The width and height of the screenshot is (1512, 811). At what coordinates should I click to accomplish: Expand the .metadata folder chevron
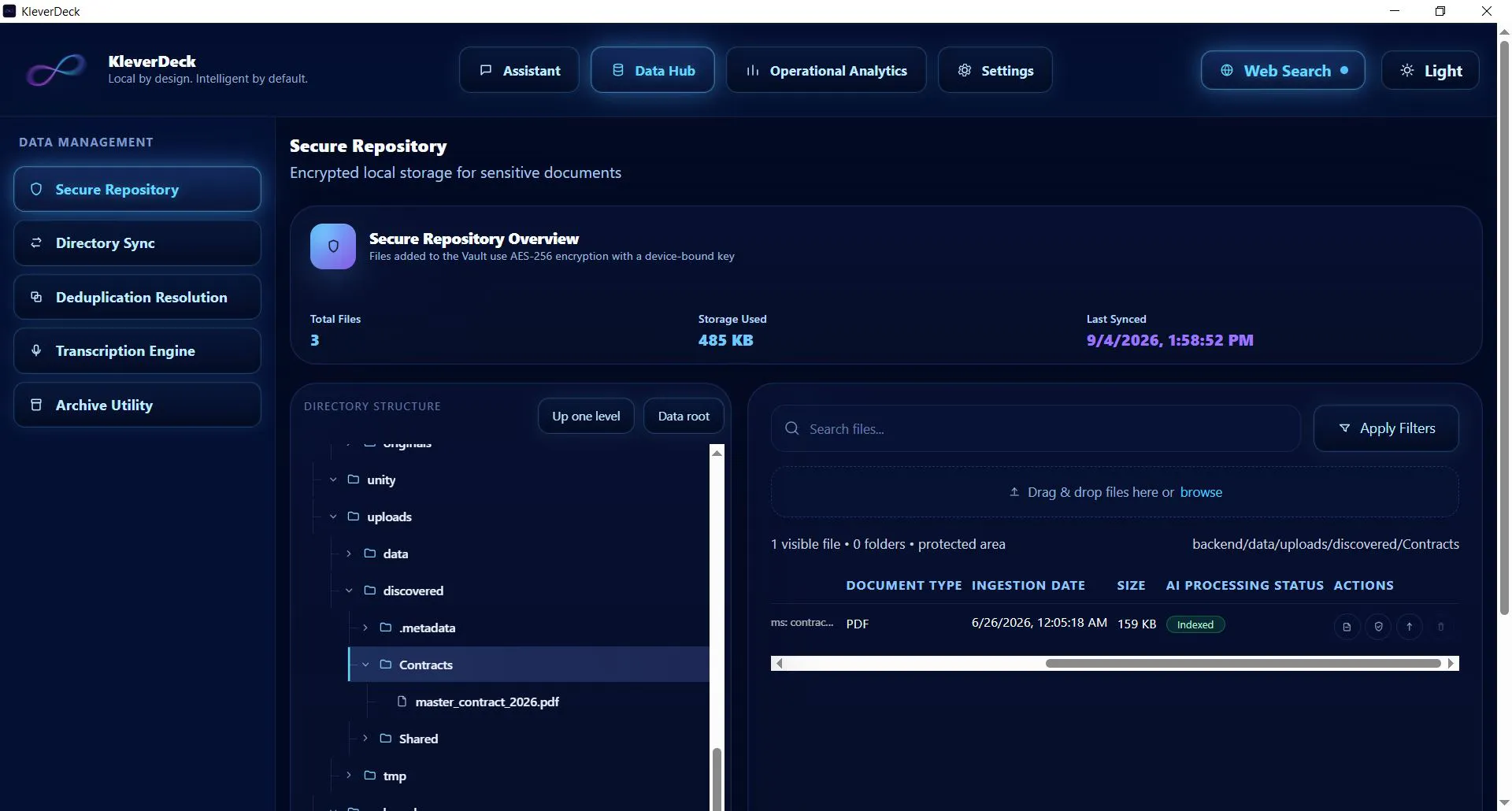coord(365,628)
